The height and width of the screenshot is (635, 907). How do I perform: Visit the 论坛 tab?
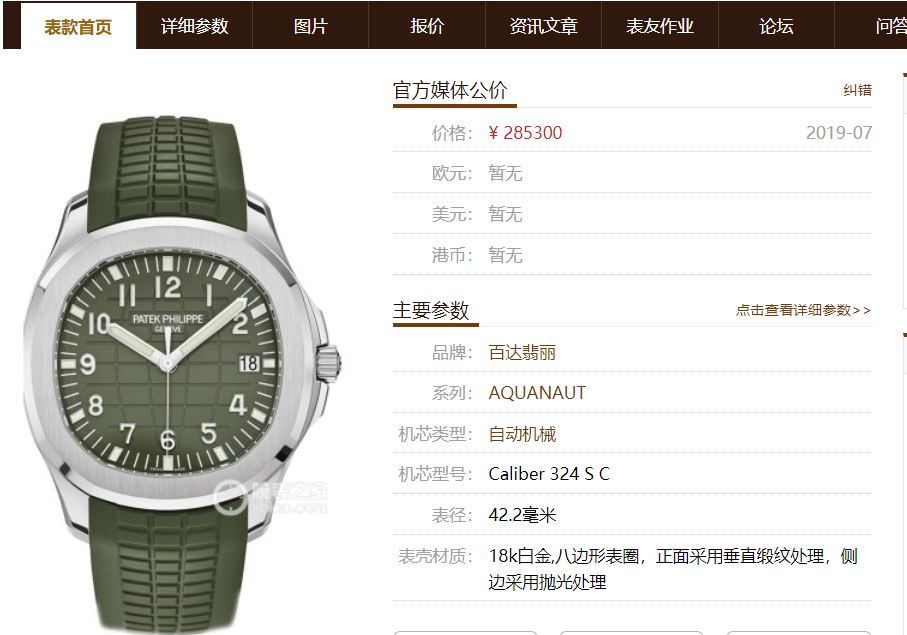pyautogui.click(x=776, y=26)
